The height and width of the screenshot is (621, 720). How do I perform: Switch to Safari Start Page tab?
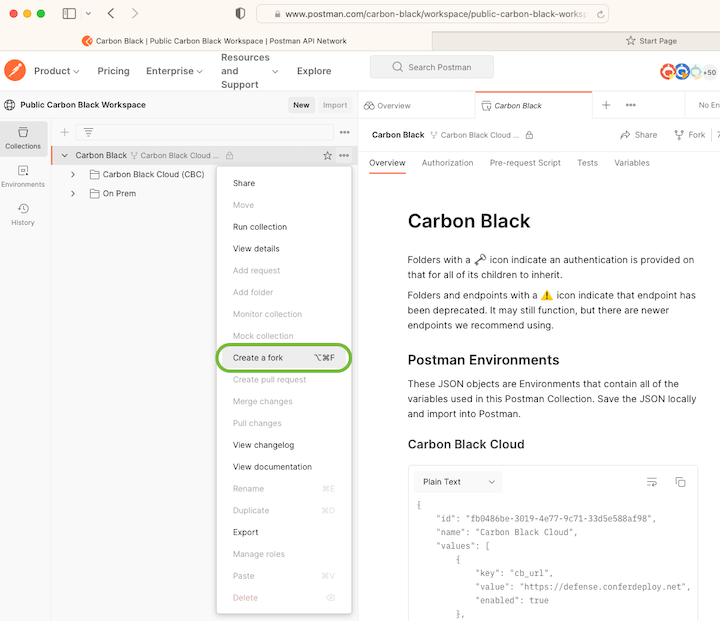[651, 41]
